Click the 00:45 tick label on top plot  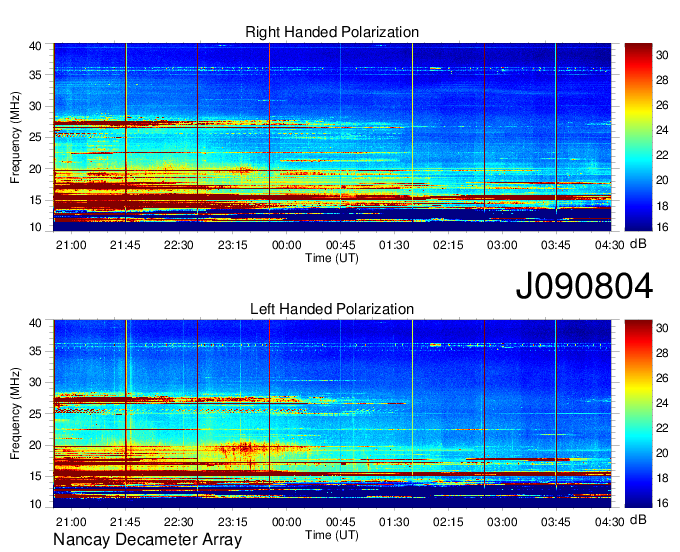click(341, 245)
